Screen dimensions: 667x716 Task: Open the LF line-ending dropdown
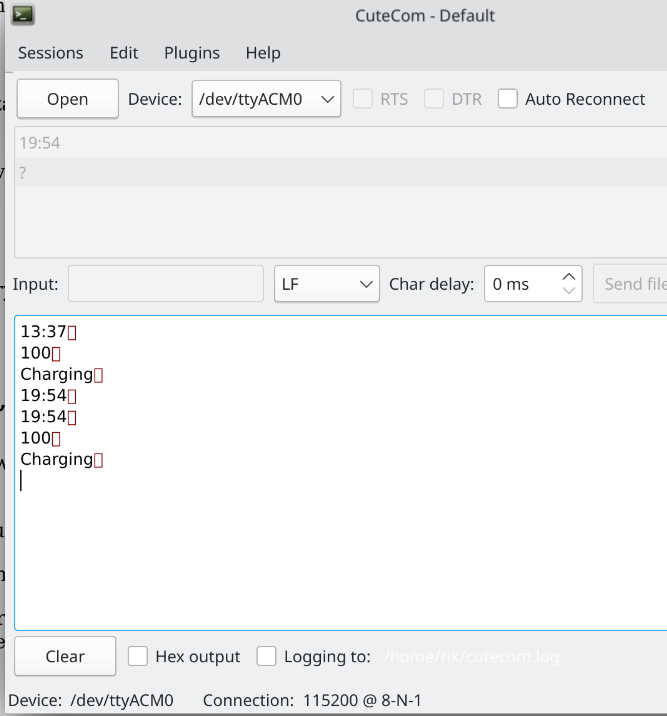(x=327, y=284)
